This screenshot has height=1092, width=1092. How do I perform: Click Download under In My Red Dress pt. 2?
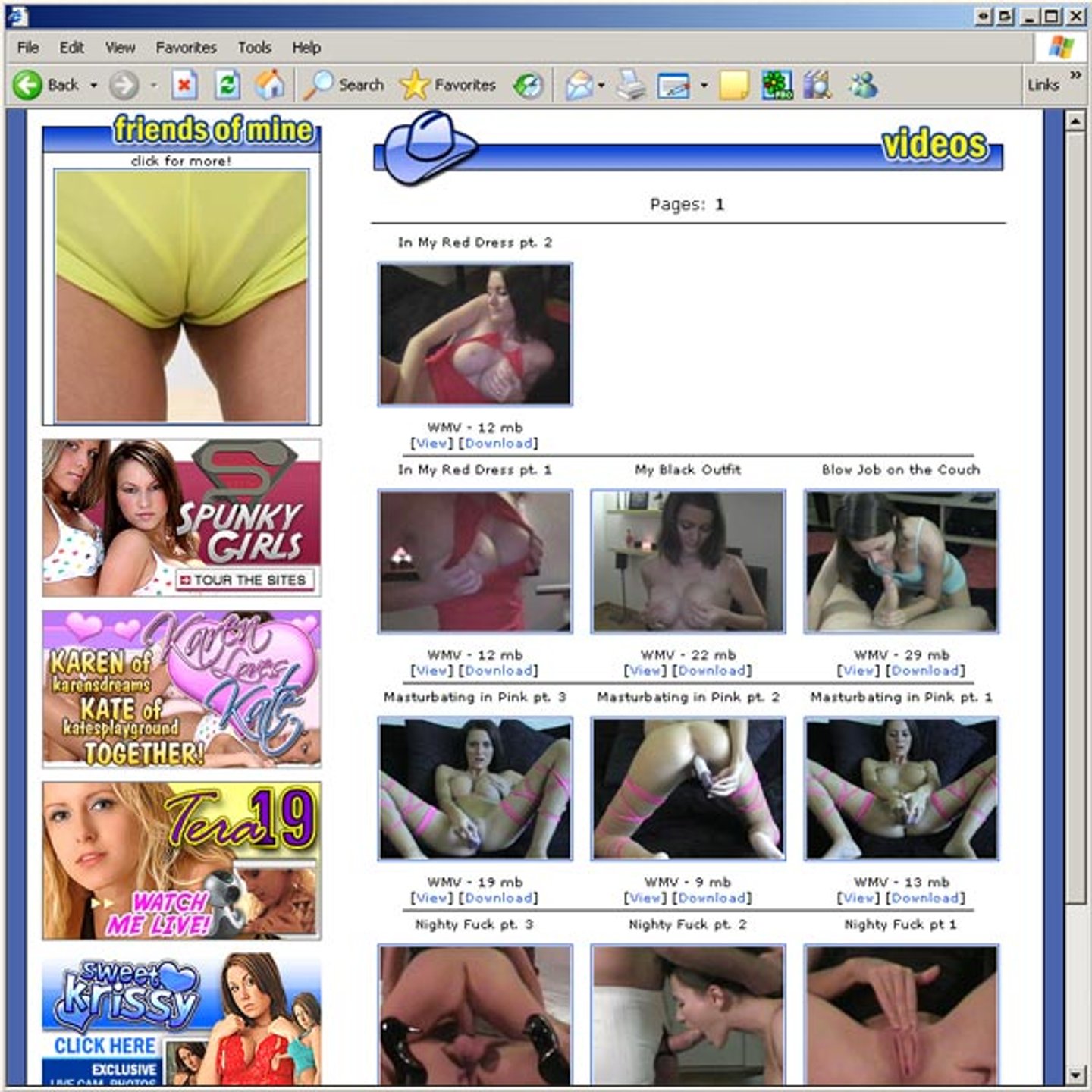coord(499,443)
